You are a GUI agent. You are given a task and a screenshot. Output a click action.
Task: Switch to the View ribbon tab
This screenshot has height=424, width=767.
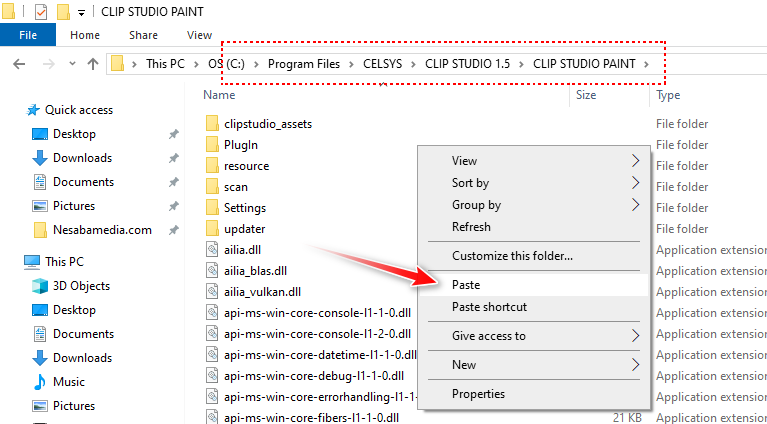click(x=199, y=35)
